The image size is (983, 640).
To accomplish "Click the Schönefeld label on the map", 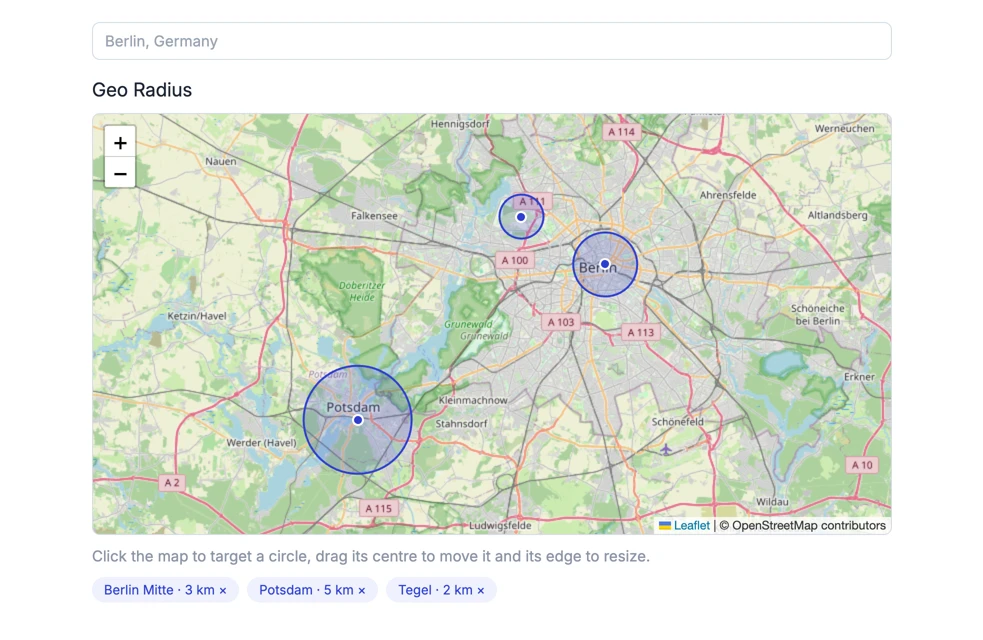I will click(678, 422).
